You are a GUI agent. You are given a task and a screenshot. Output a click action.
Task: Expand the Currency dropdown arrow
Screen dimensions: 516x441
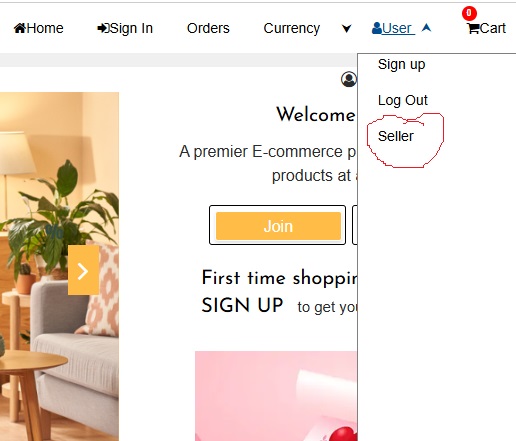tap(346, 29)
